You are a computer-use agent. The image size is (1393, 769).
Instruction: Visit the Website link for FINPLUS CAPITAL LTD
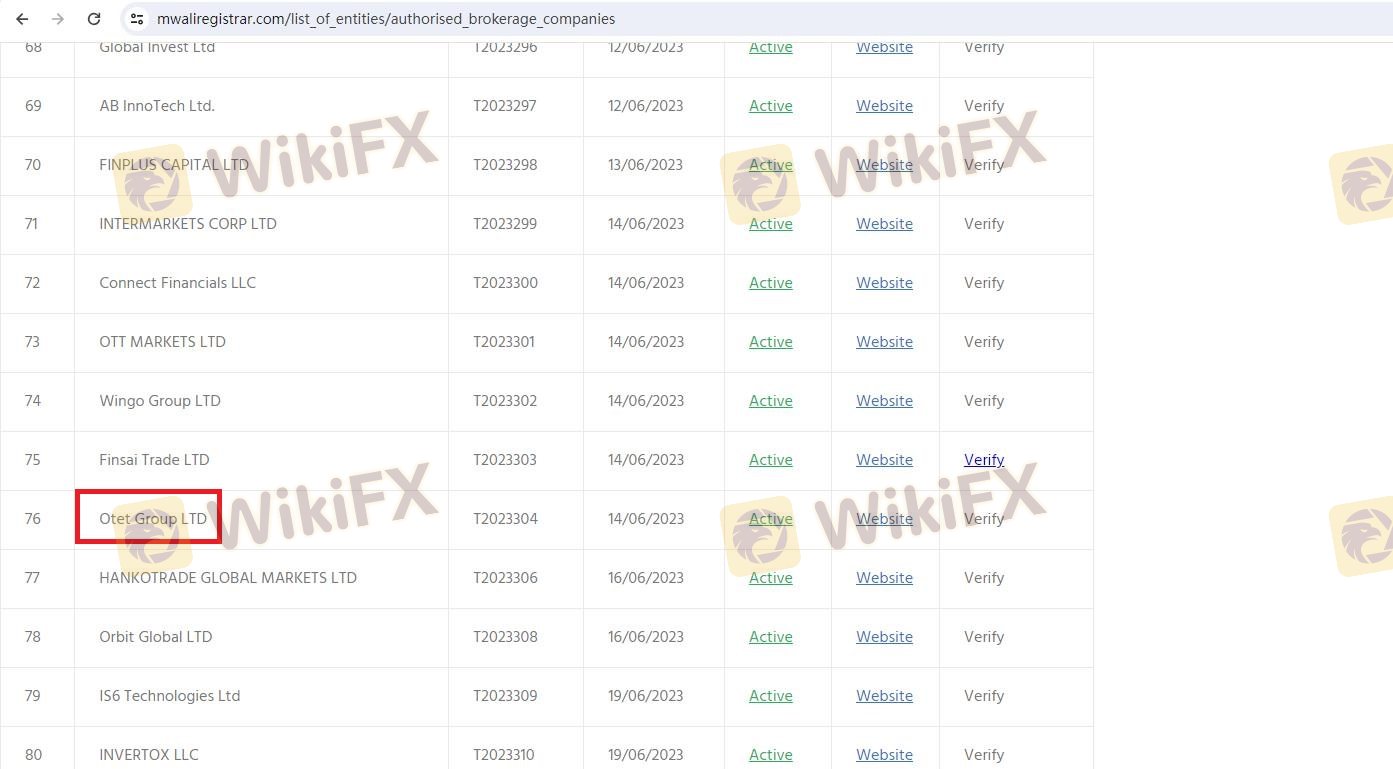[884, 165]
